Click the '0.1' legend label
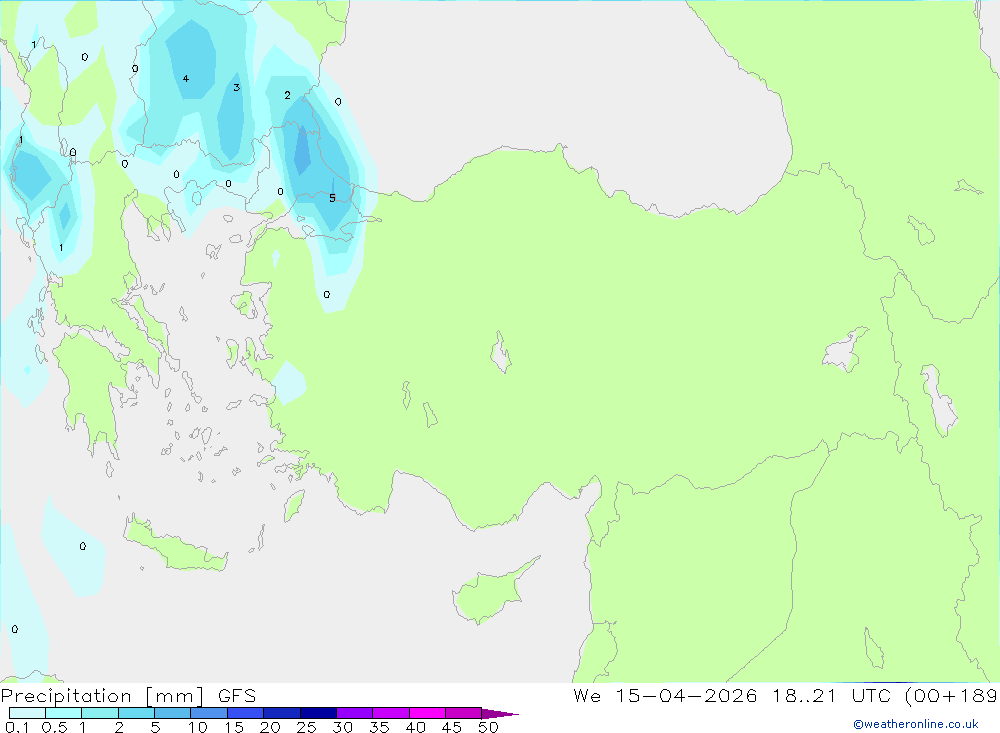The width and height of the screenshot is (1000, 733). point(17,727)
